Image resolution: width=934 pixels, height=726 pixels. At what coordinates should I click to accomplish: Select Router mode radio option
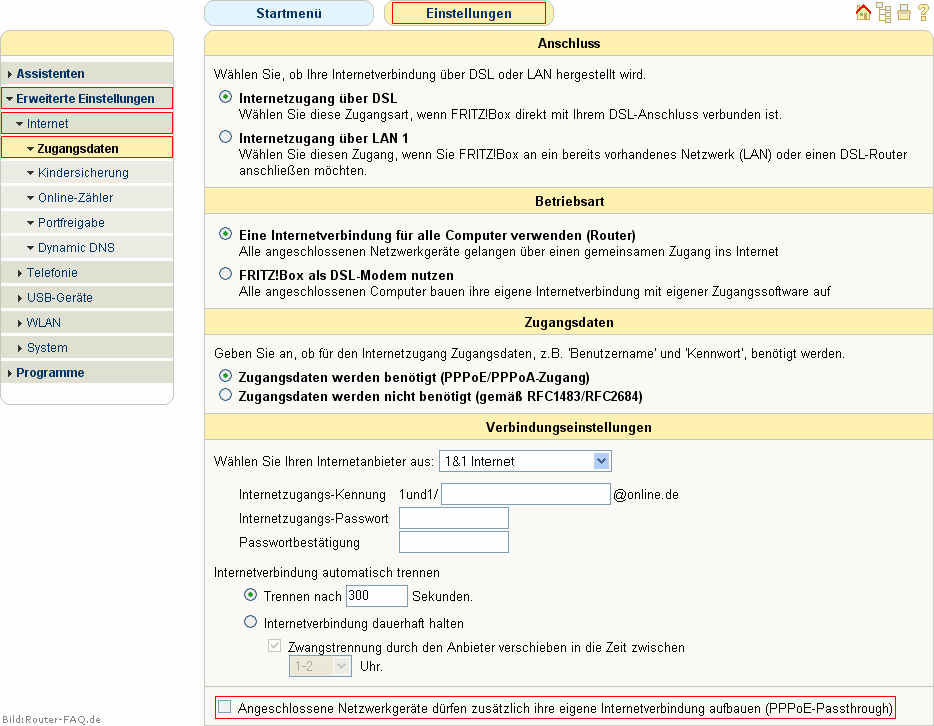[x=225, y=233]
